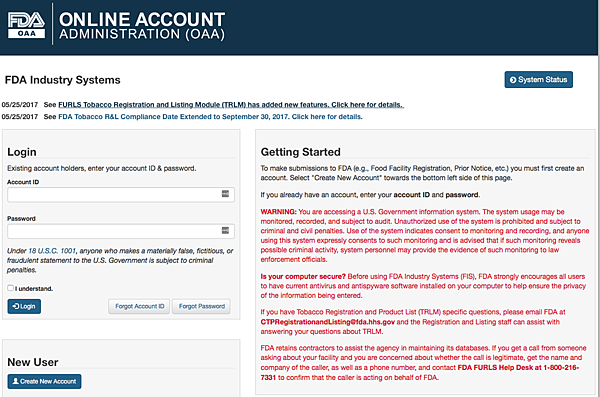Click the 'New User' heading
Viewport: 600px width, 397px height.
point(33,362)
